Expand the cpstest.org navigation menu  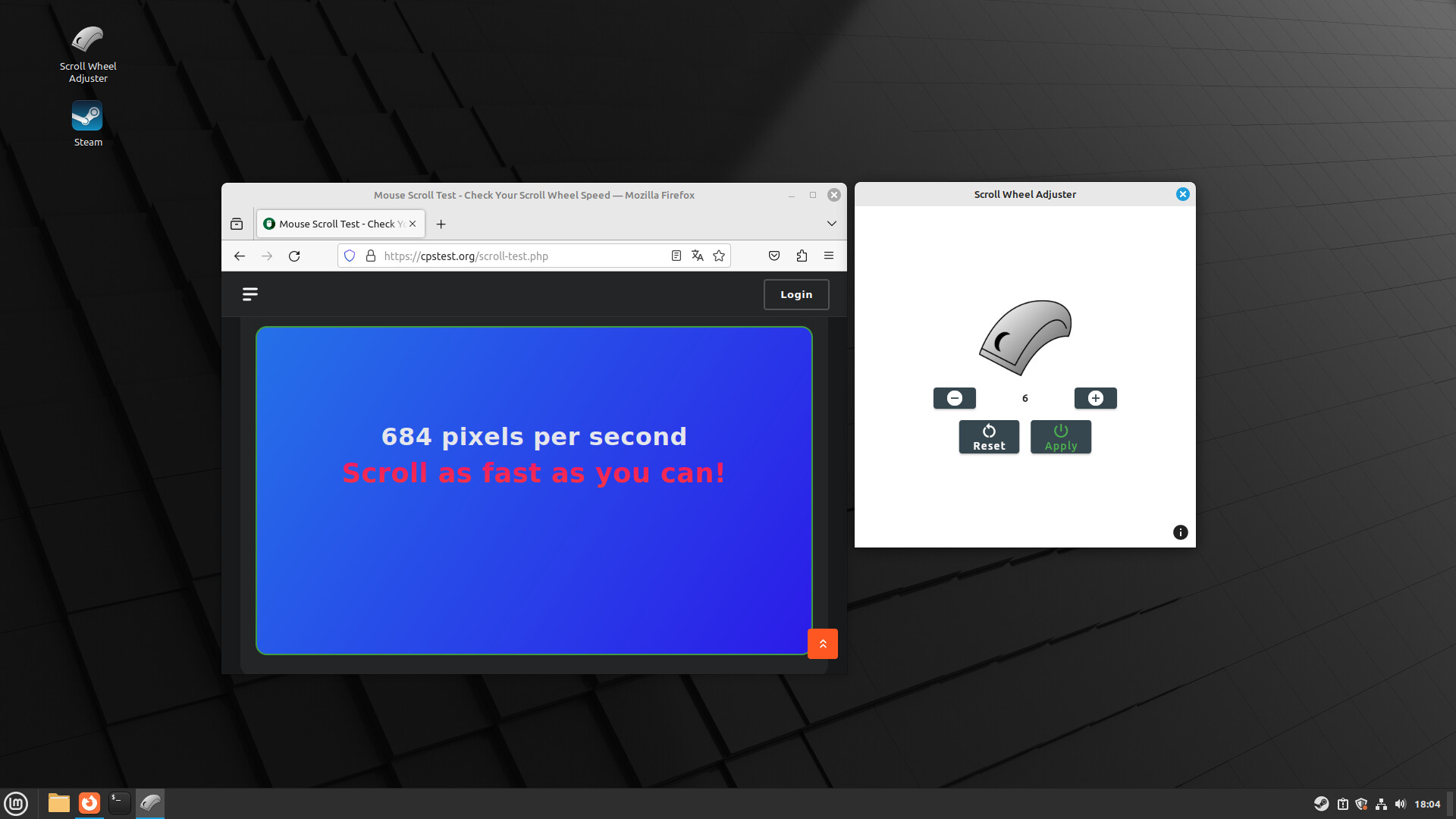pyautogui.click(x=249, y=294)
